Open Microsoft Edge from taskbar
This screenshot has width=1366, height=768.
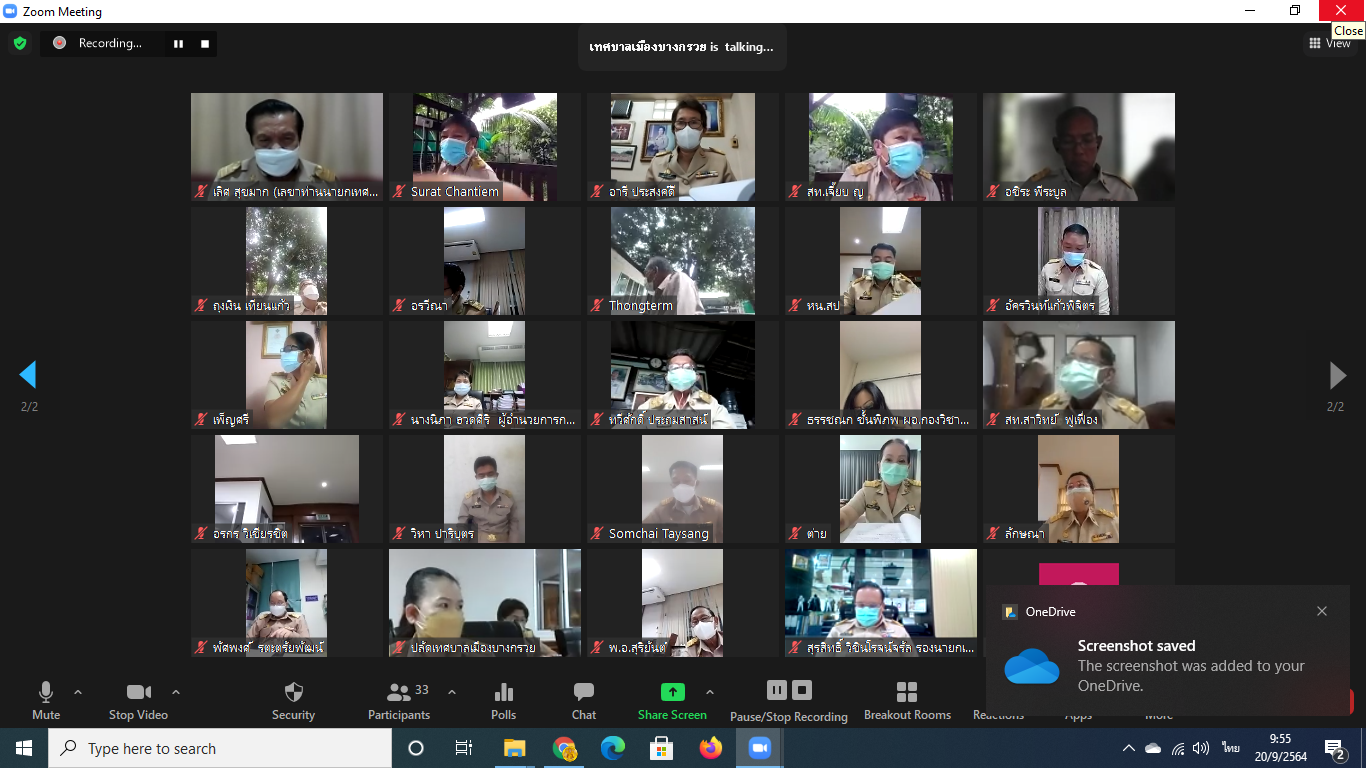[613, 748]
